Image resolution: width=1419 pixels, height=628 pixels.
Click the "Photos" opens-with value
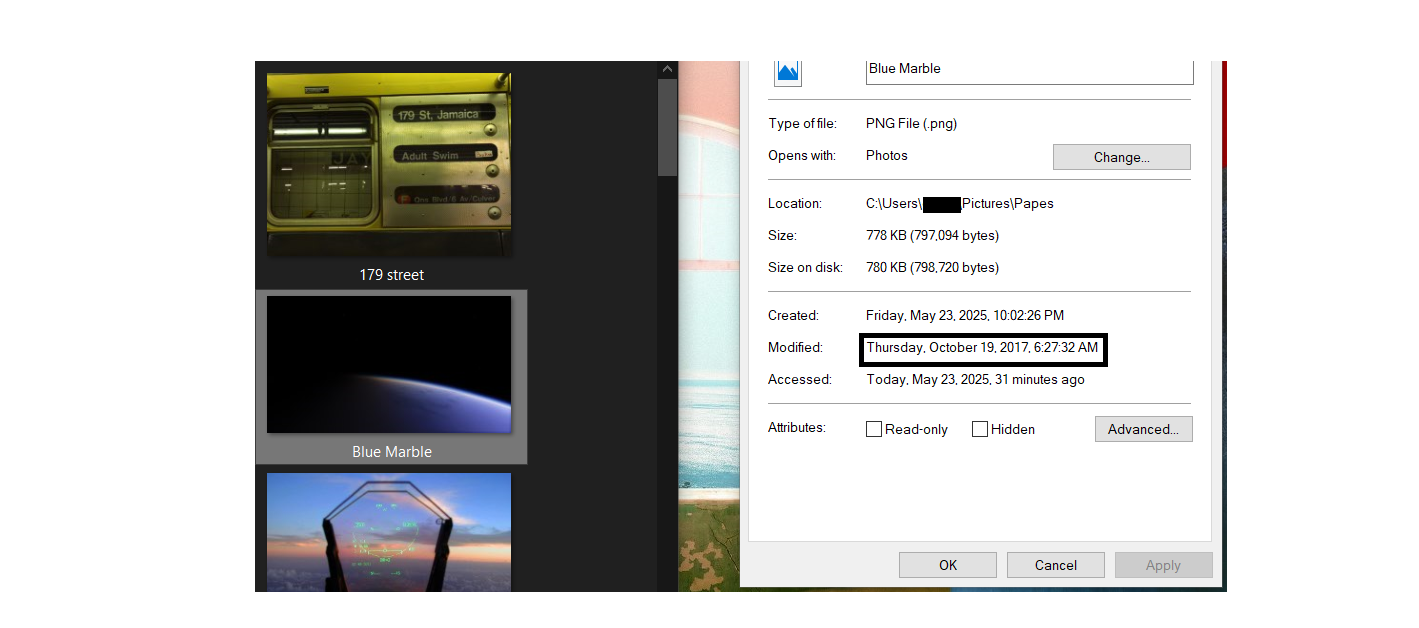click(x=887, y=156)
